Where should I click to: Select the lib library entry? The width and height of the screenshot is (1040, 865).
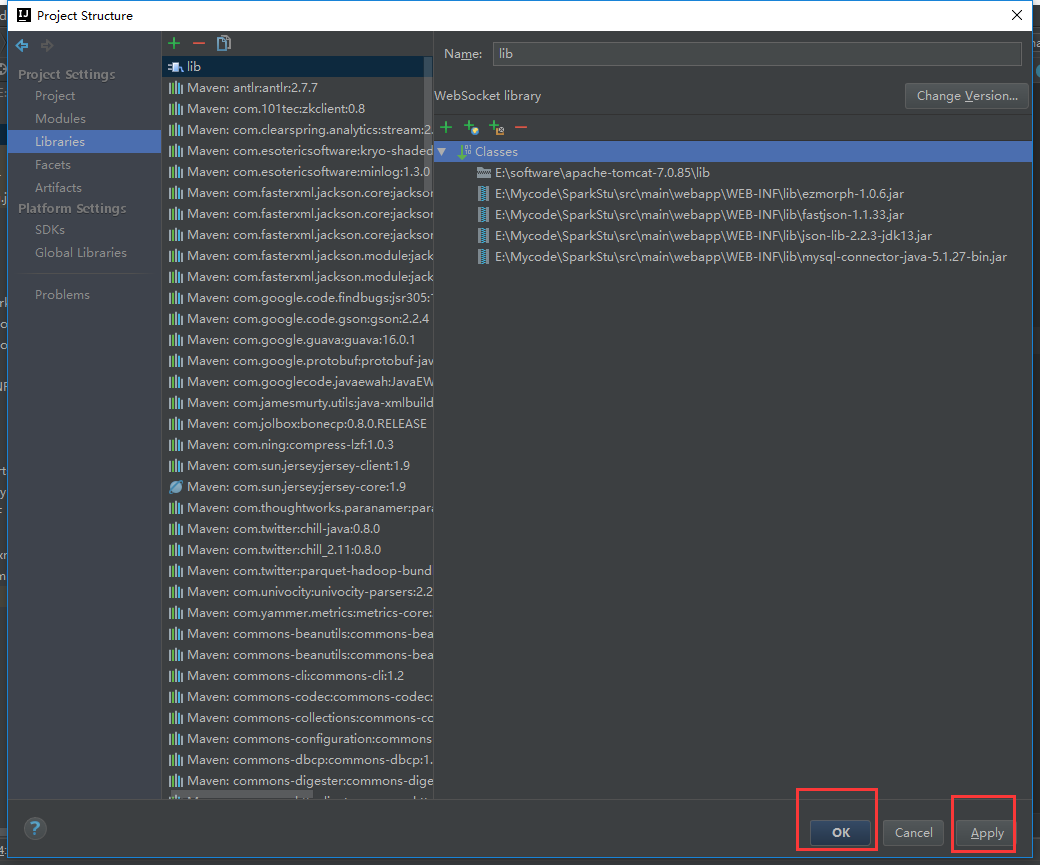click(x=297, y=66)
